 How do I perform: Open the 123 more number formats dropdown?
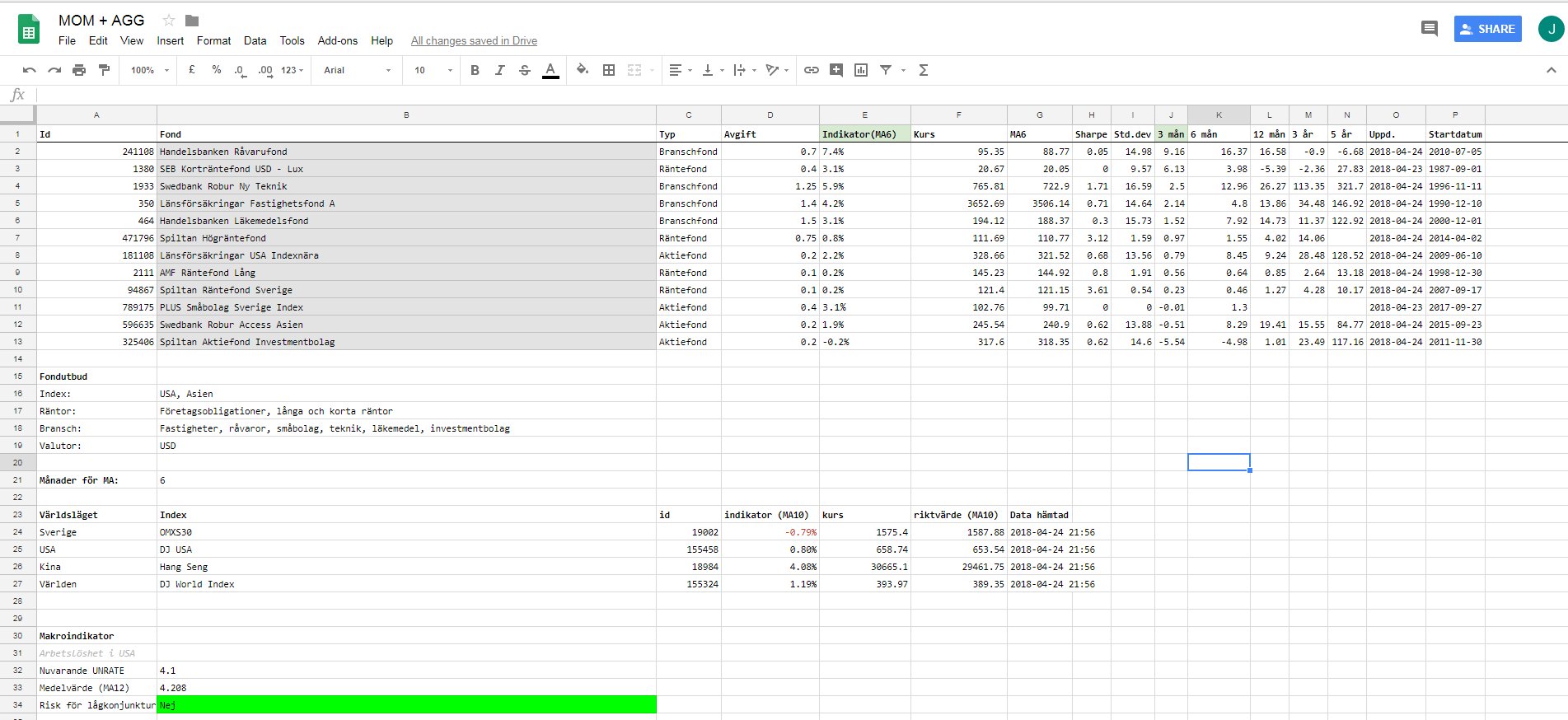[293, 70]
